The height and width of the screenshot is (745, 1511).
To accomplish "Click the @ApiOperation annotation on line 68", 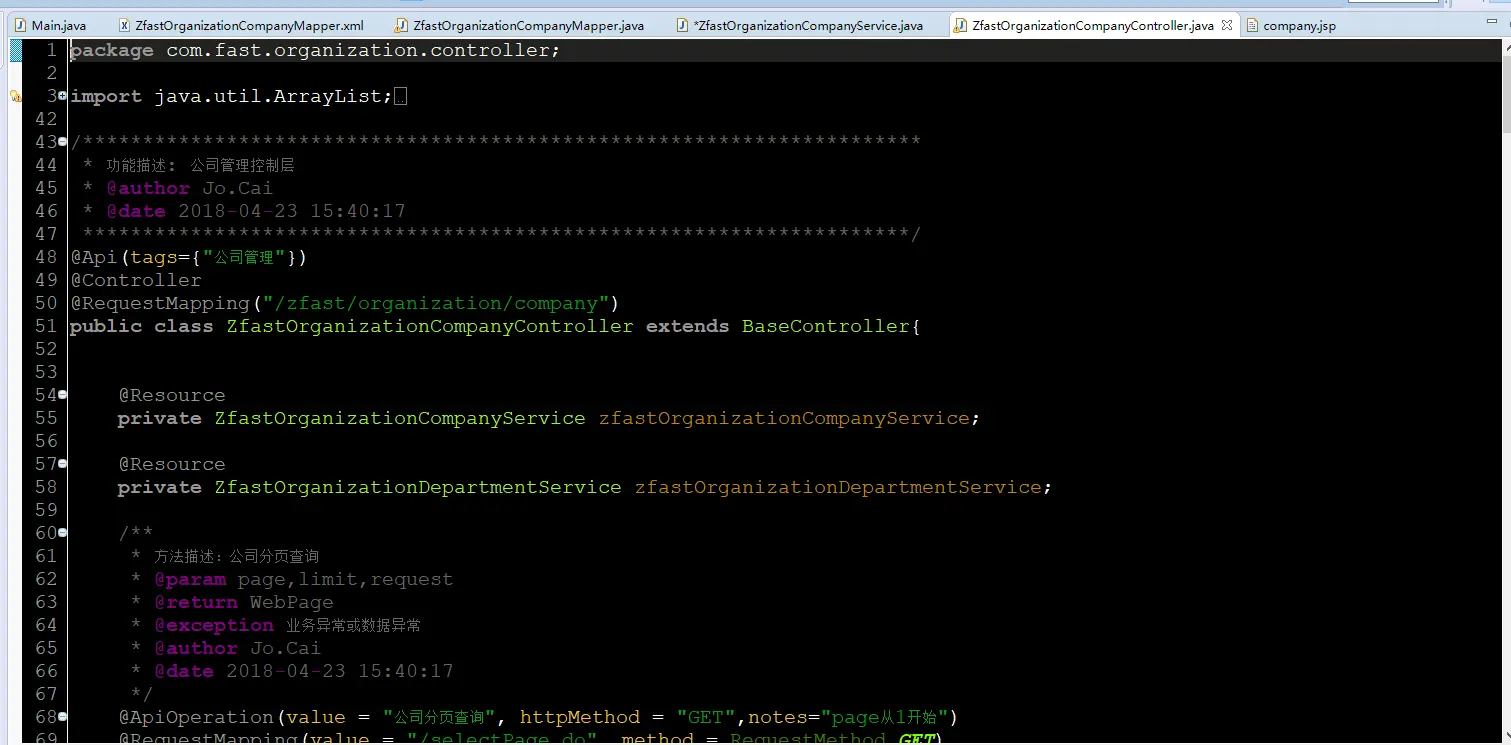I will coord(196,717).
